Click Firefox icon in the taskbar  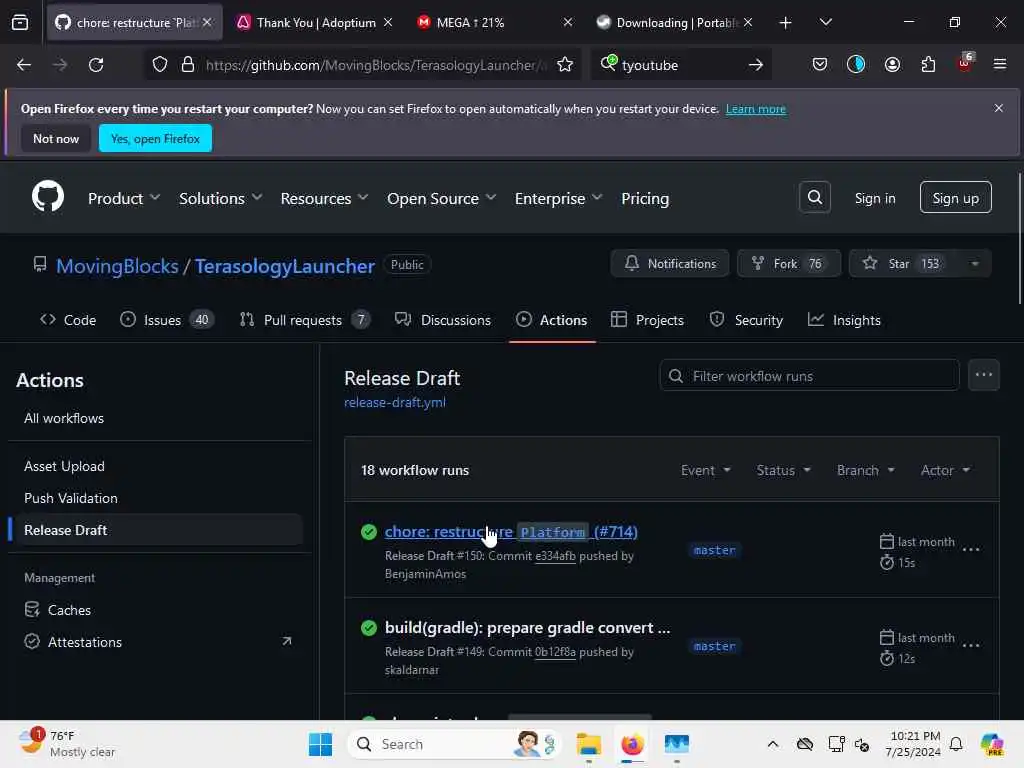point(632,744)
